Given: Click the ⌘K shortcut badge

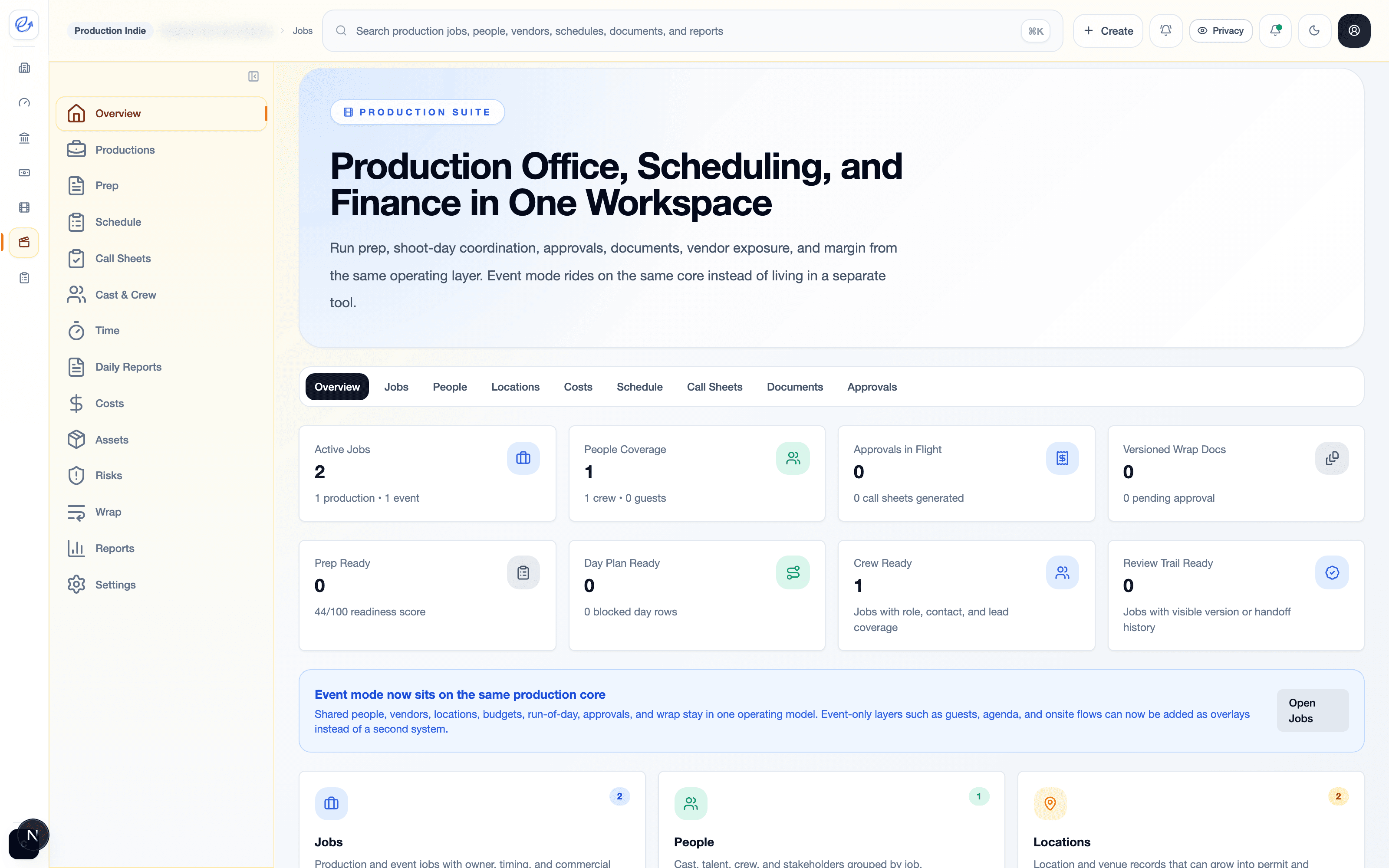Looking at the screenshot, I should coord(1035,31).
